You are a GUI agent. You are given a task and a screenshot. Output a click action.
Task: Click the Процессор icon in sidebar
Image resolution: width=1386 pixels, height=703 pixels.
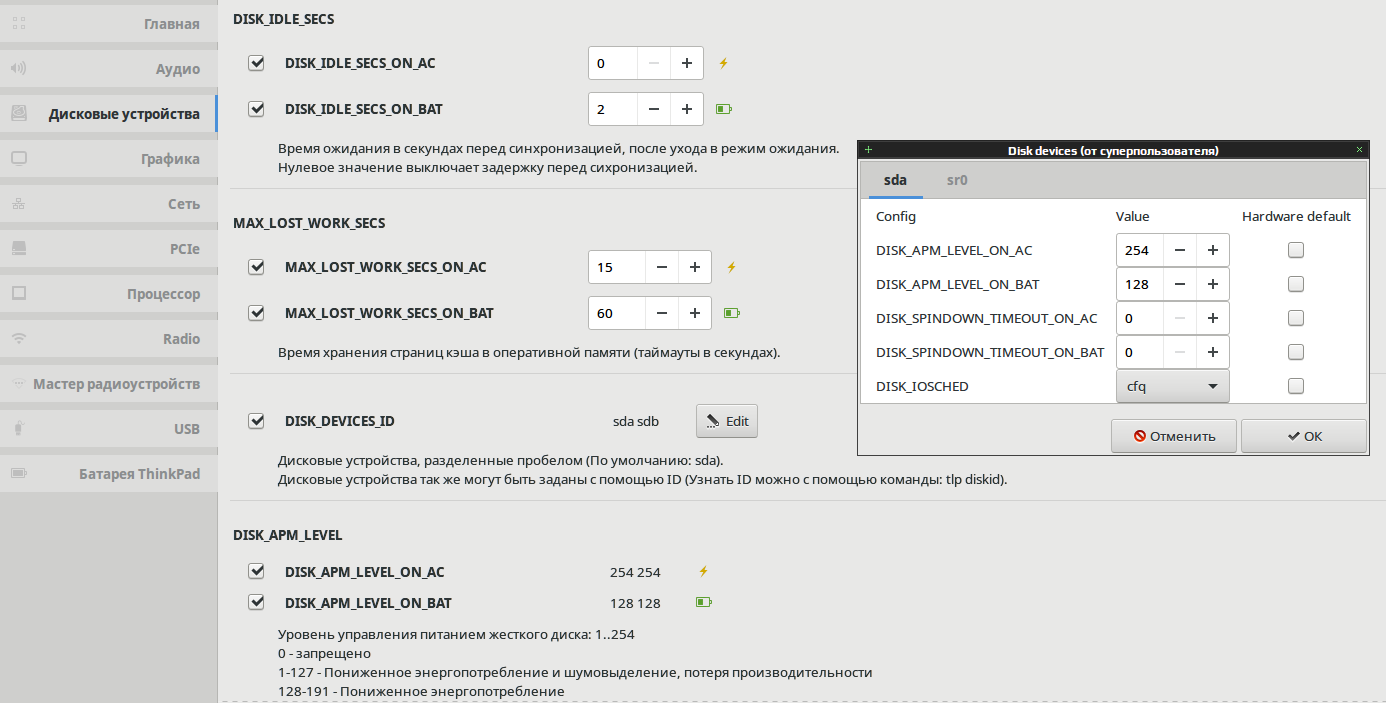tap(19, 294)
